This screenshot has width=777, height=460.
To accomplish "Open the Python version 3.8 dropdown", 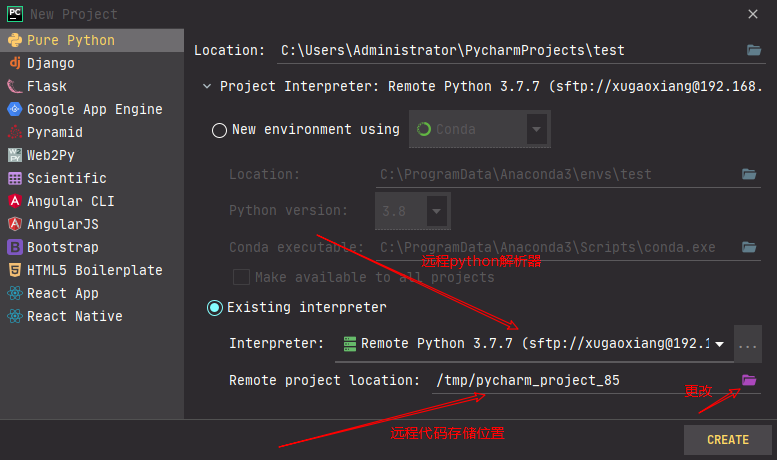I will (437, 211).
